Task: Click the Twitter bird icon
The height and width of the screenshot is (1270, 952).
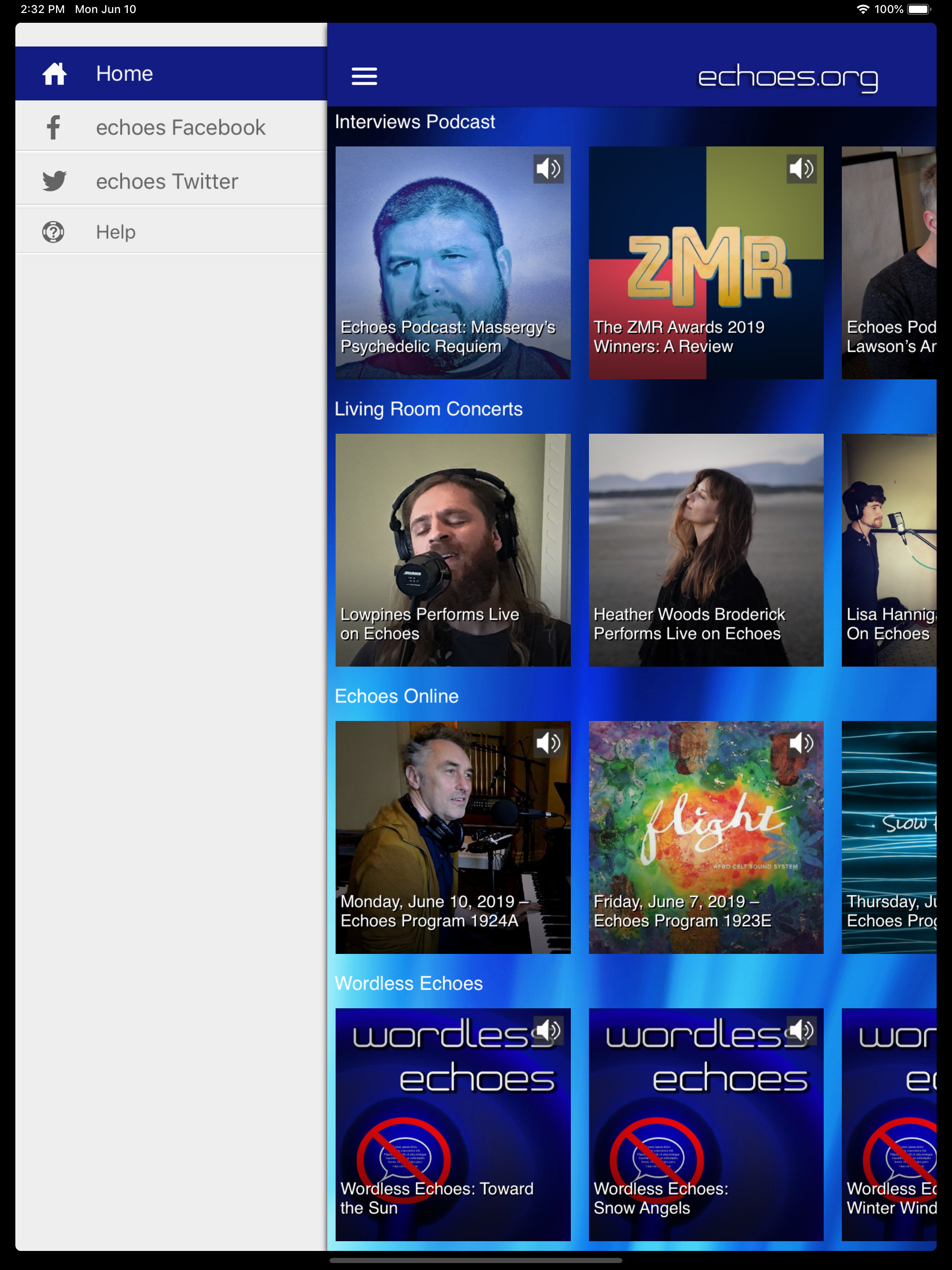Action: pyautogui.click(x=54, y=181)
